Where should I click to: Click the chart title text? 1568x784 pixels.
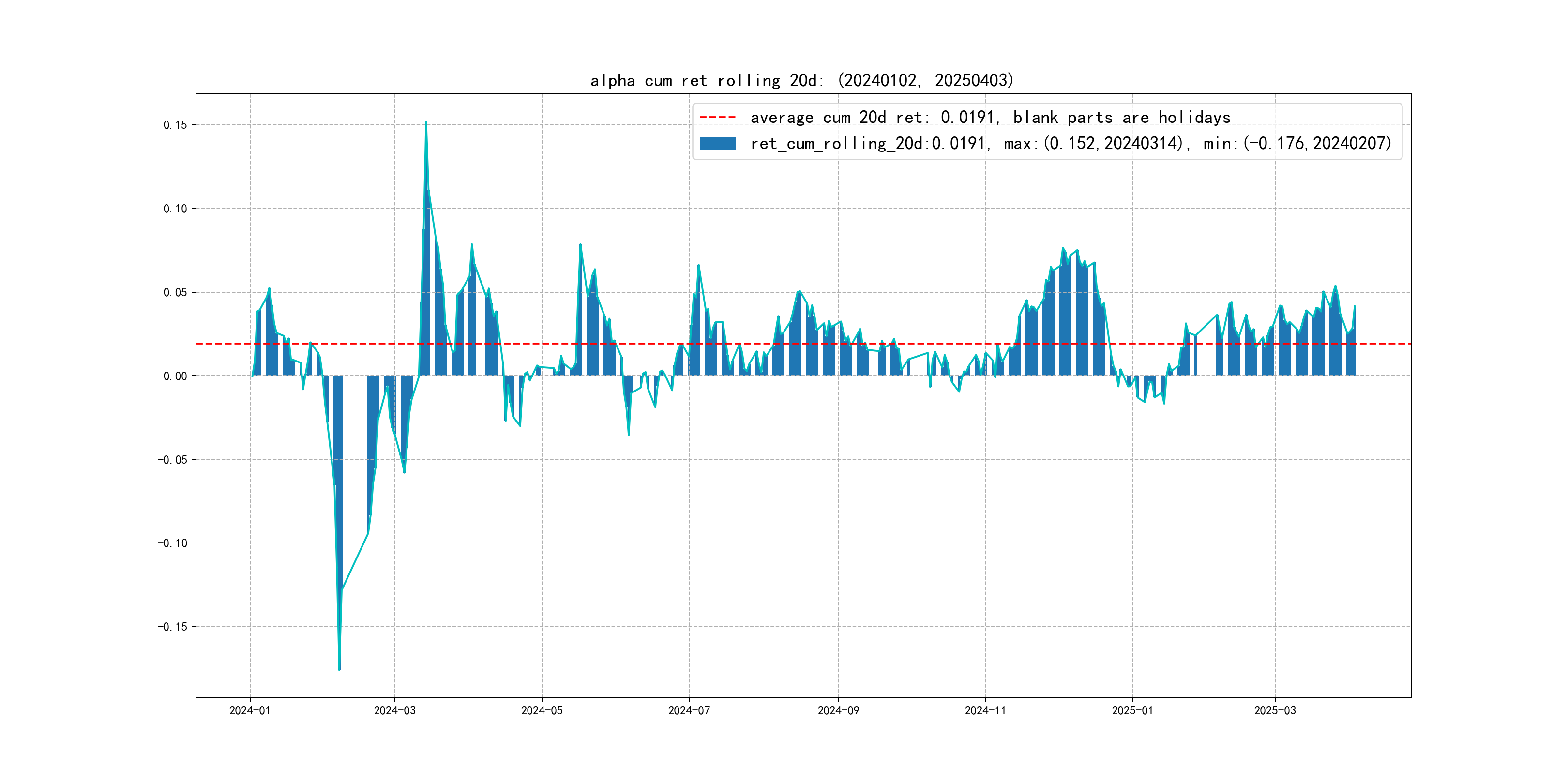coord(801,80)
